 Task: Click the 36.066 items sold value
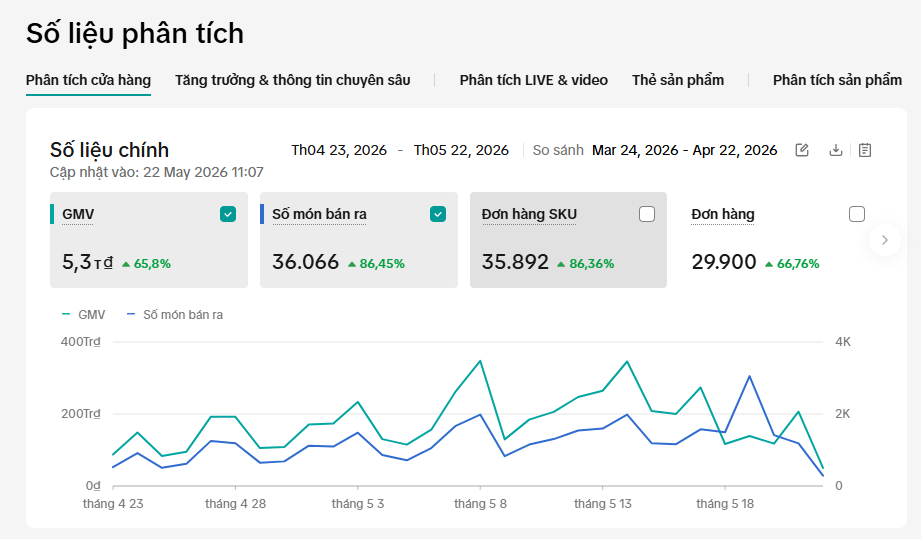pyautogui.click(x=305, y=262)
